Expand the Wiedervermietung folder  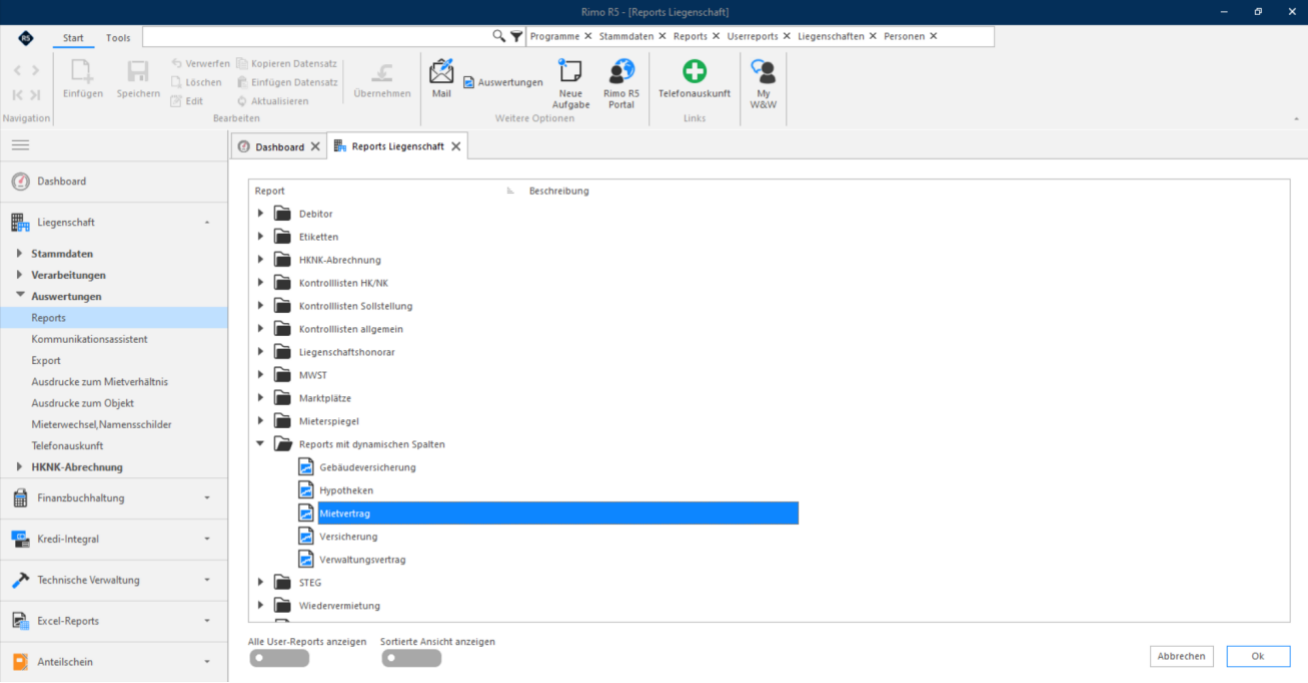[x=261, y=605]
